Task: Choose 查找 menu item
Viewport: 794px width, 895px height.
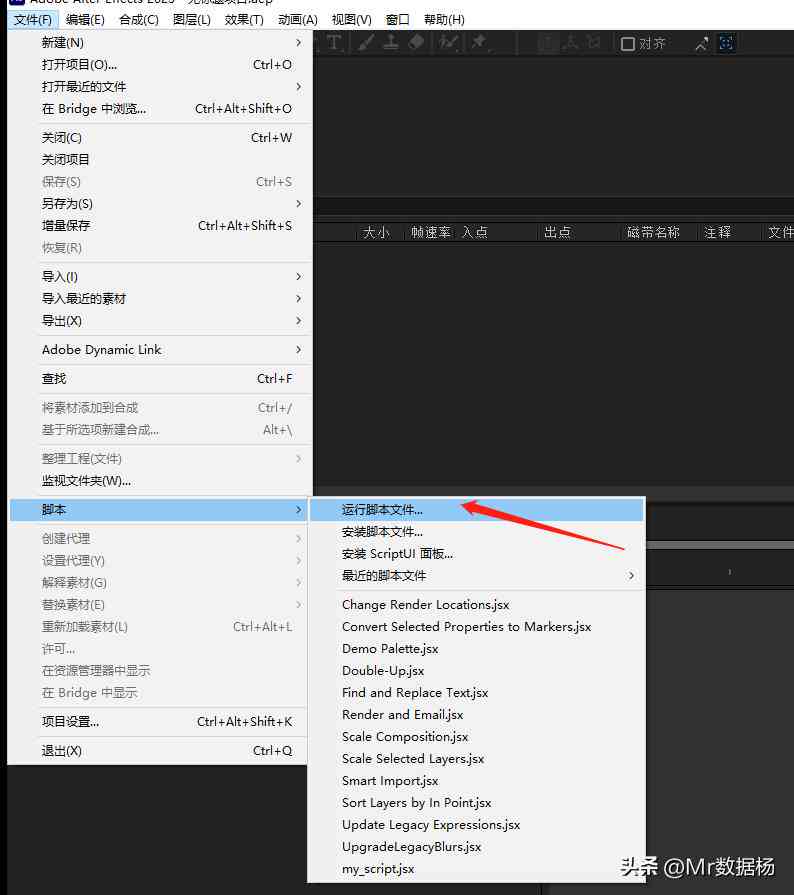Action: (x=160, y=379)
